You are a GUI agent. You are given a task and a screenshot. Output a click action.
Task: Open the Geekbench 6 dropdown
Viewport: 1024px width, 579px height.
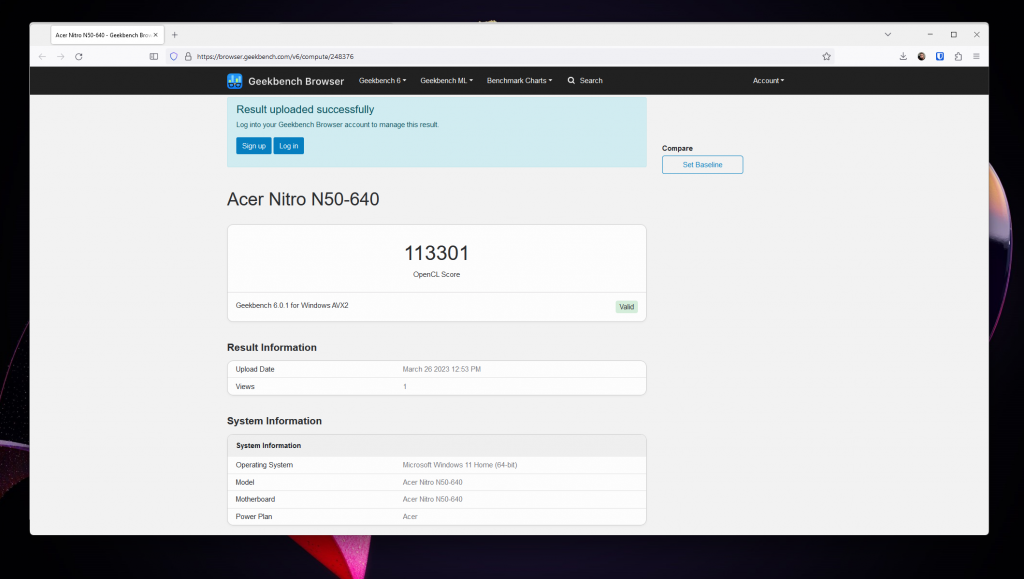382,80
